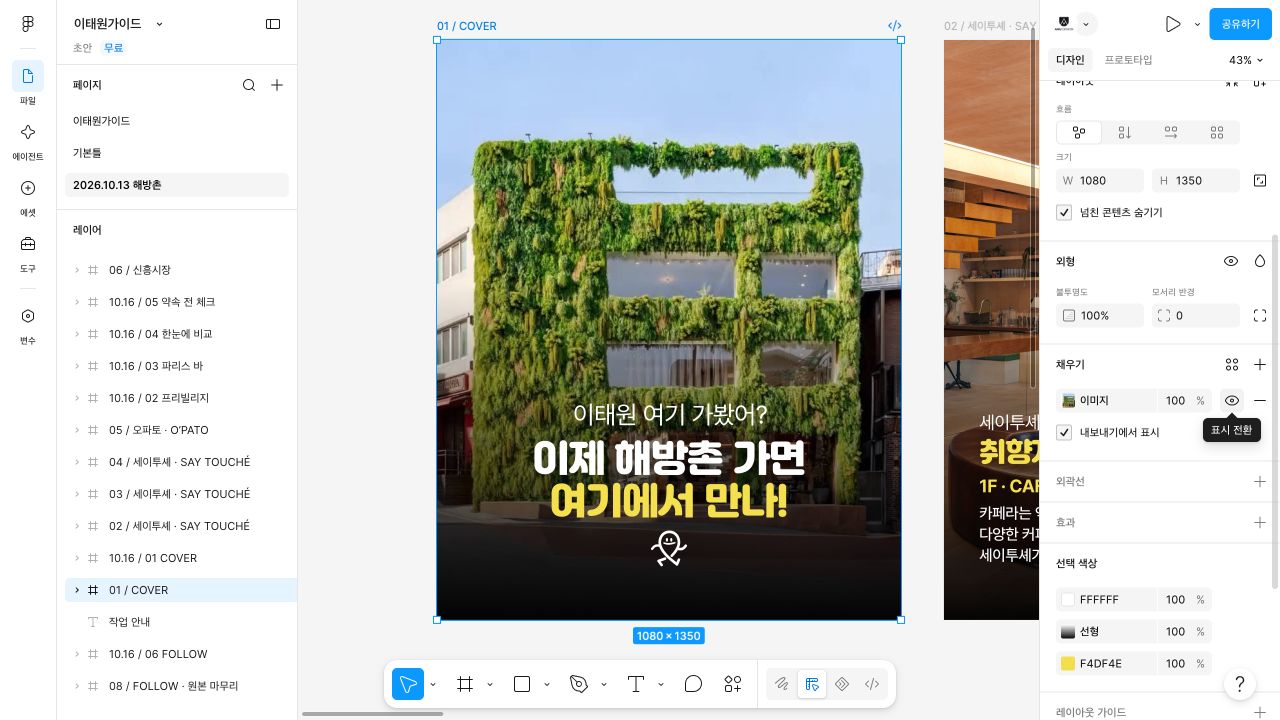Image resolution: width=1280 pixels, height=720 pixels.
Task: Open the help question mark button
Action: [1240, 684]
